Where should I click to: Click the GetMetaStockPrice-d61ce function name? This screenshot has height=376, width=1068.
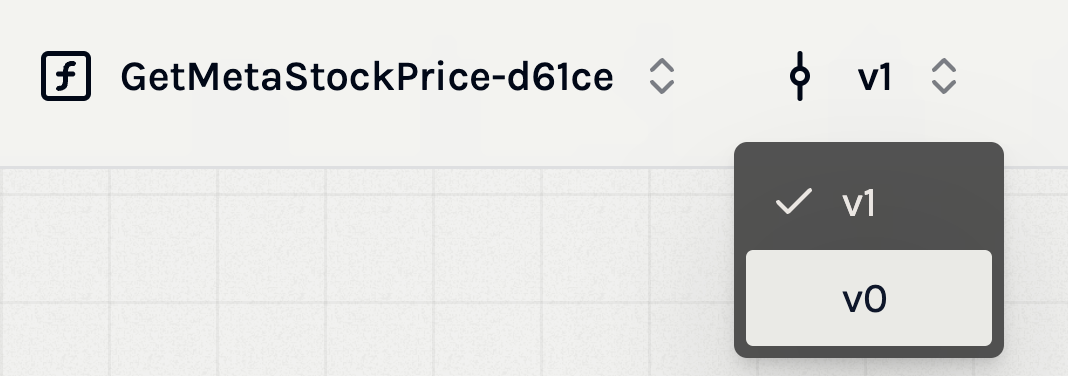[367, 77]
